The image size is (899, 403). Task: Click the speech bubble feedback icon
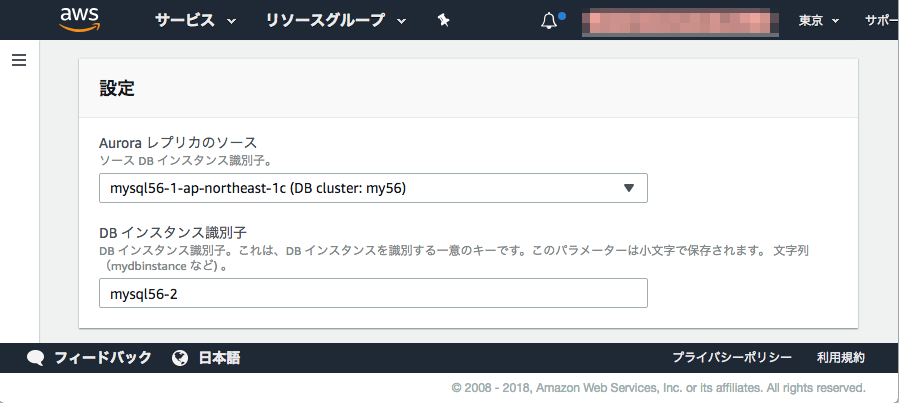tap(36, 359)
